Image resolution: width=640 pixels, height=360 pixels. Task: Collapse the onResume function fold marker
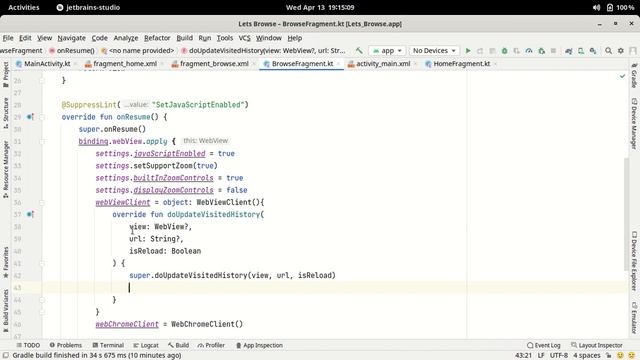click(x=42, y=117)
